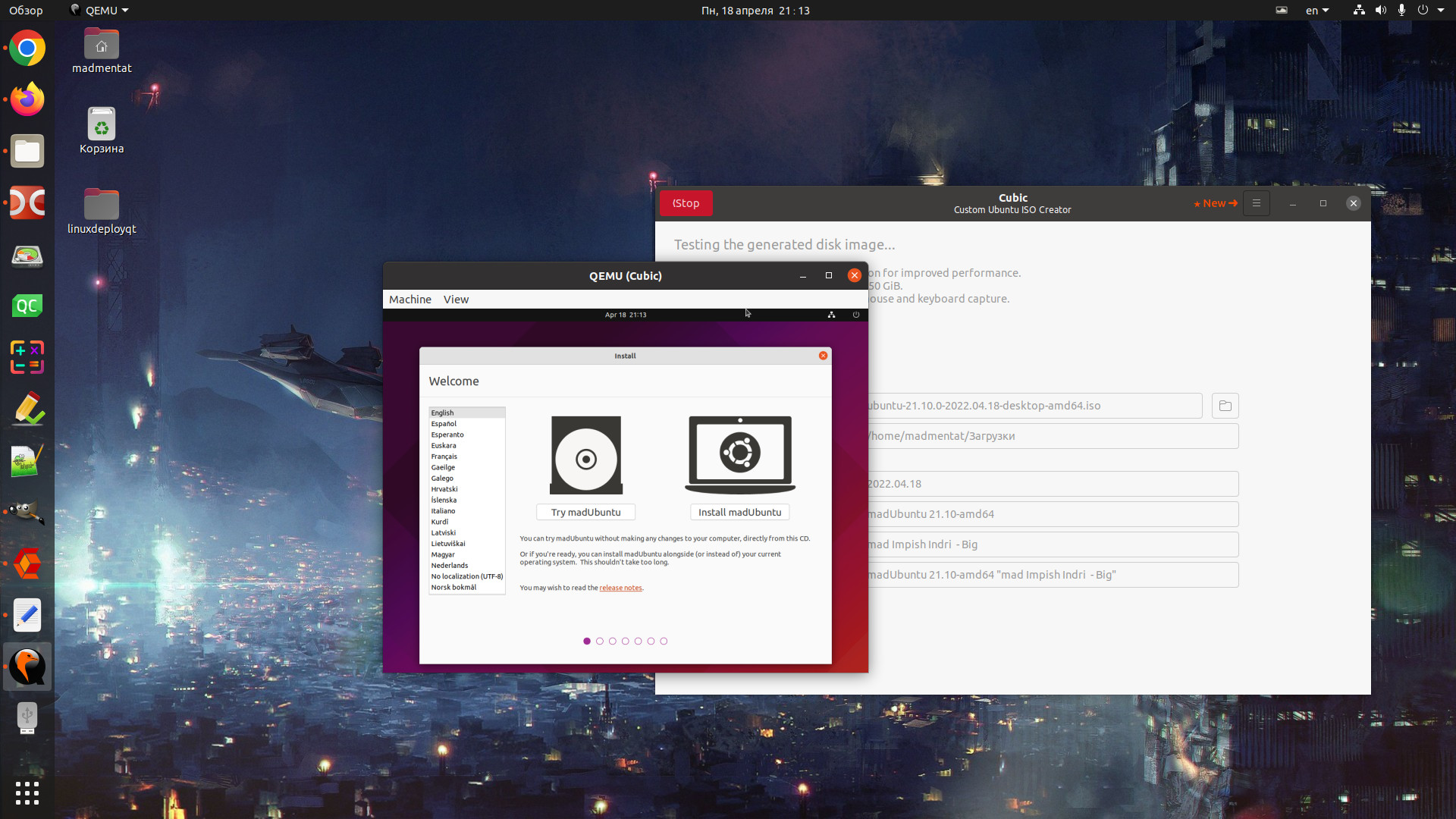Launch Firefox from the dock
Screen dimensions: 1456x819
coord(27,99)
